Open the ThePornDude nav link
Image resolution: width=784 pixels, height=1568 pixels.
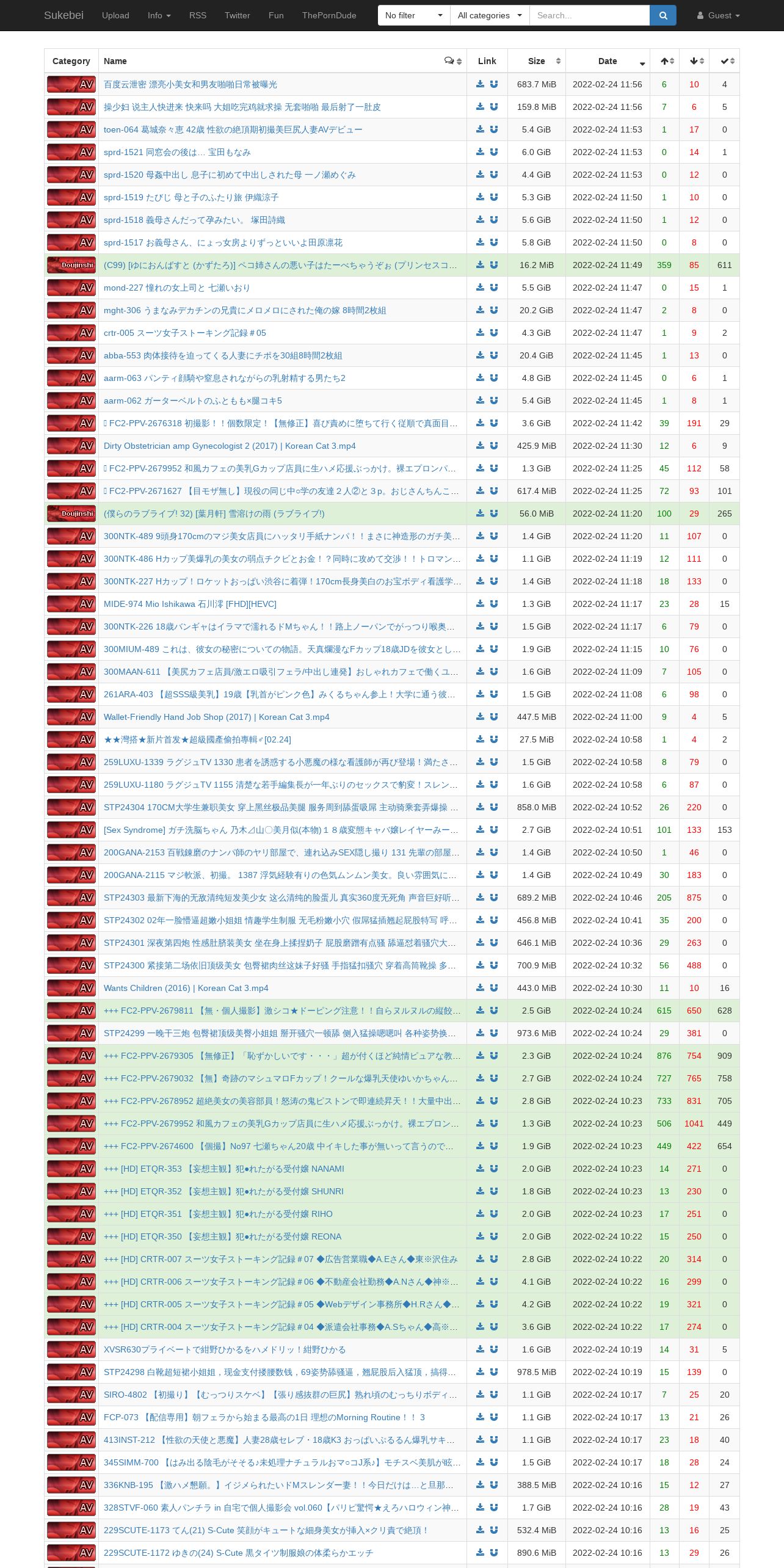[x=329, y=15]
